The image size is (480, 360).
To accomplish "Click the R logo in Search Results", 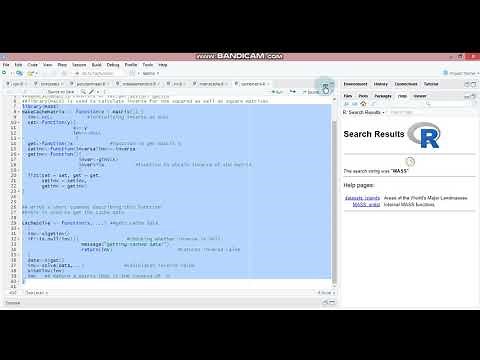I will pos(425,135).
